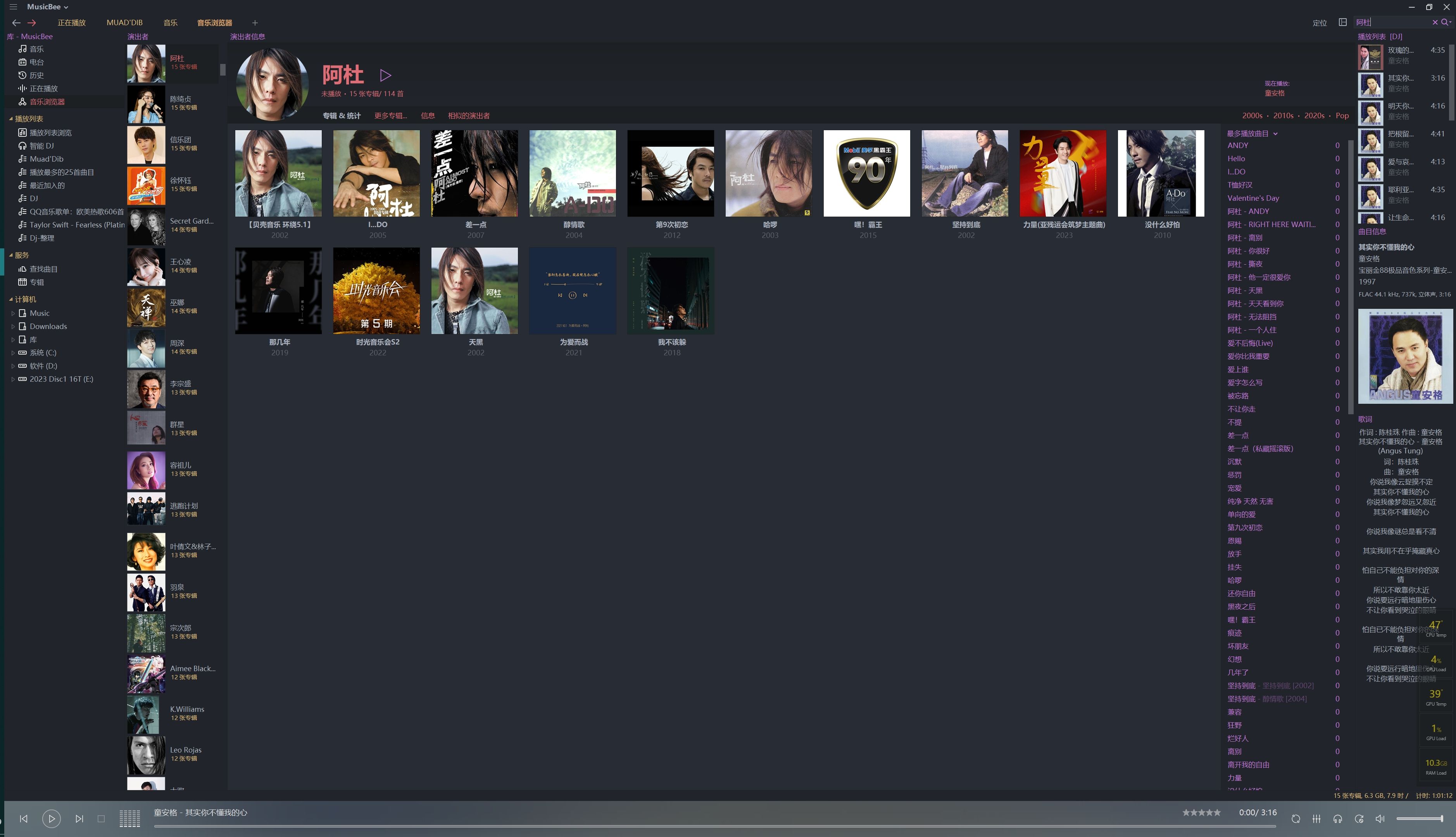Select the 更多专辑 tab

390,115
